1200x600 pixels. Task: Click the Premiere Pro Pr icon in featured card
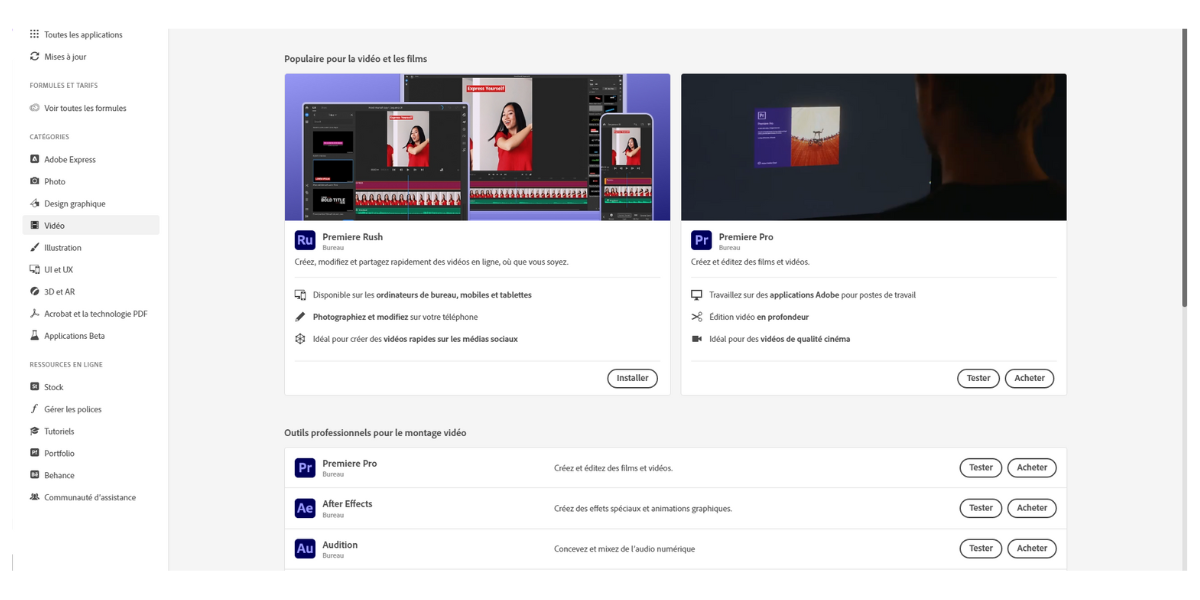pyautogui.click(x=701, y=240)
